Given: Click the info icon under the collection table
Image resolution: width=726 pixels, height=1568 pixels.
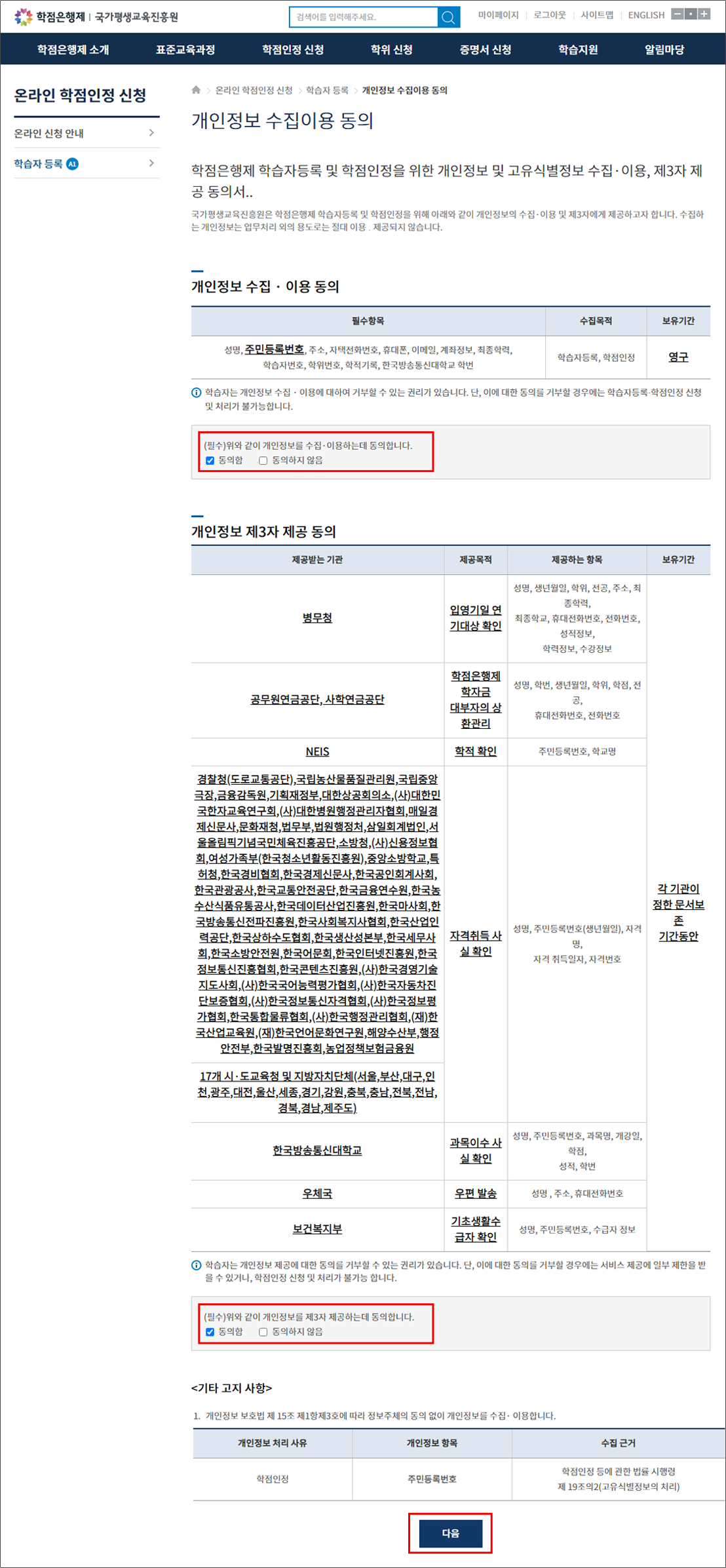Looking at the screenshot, I should pos(196,393).
